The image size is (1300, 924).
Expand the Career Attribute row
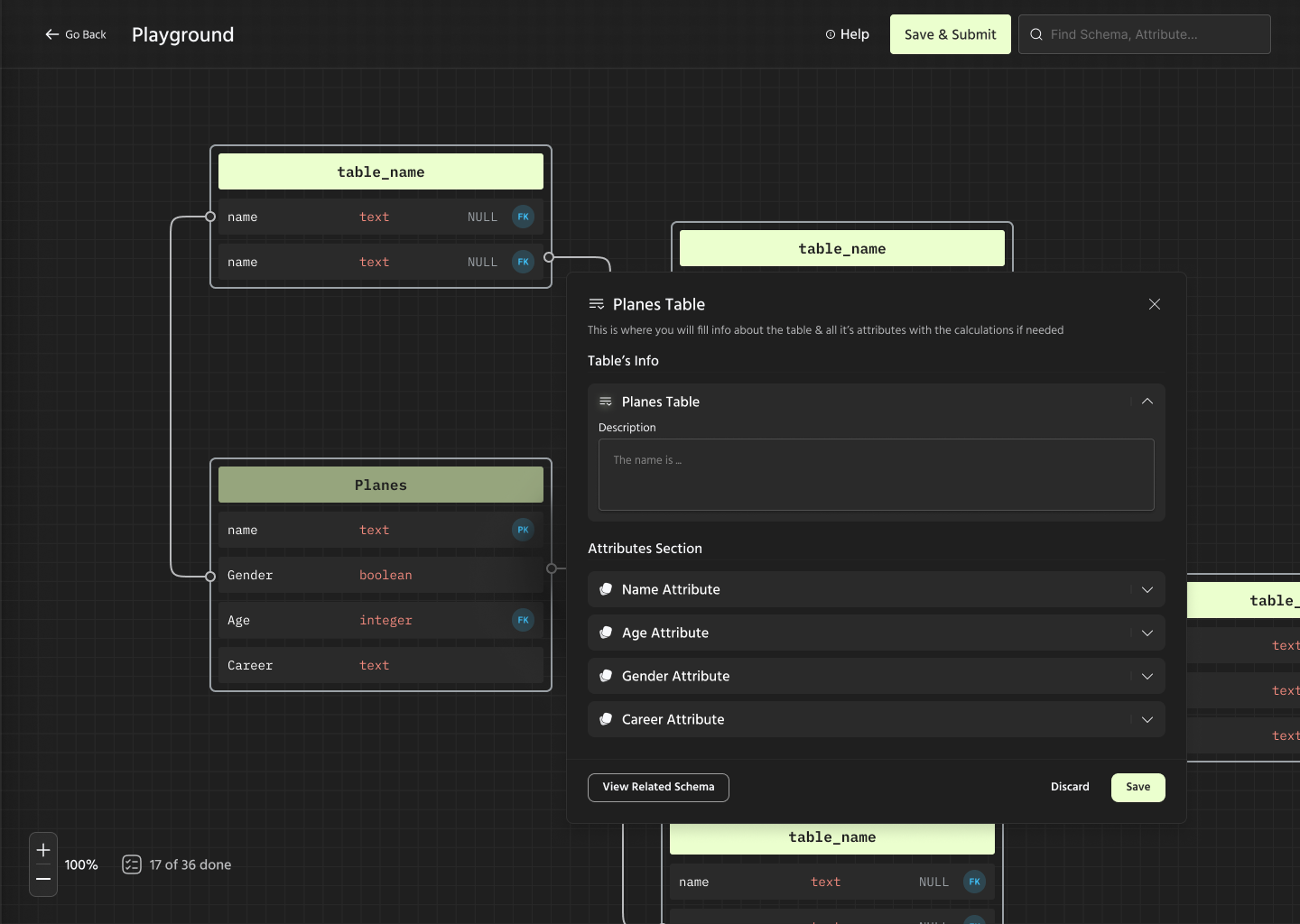(x=877, y=719)
